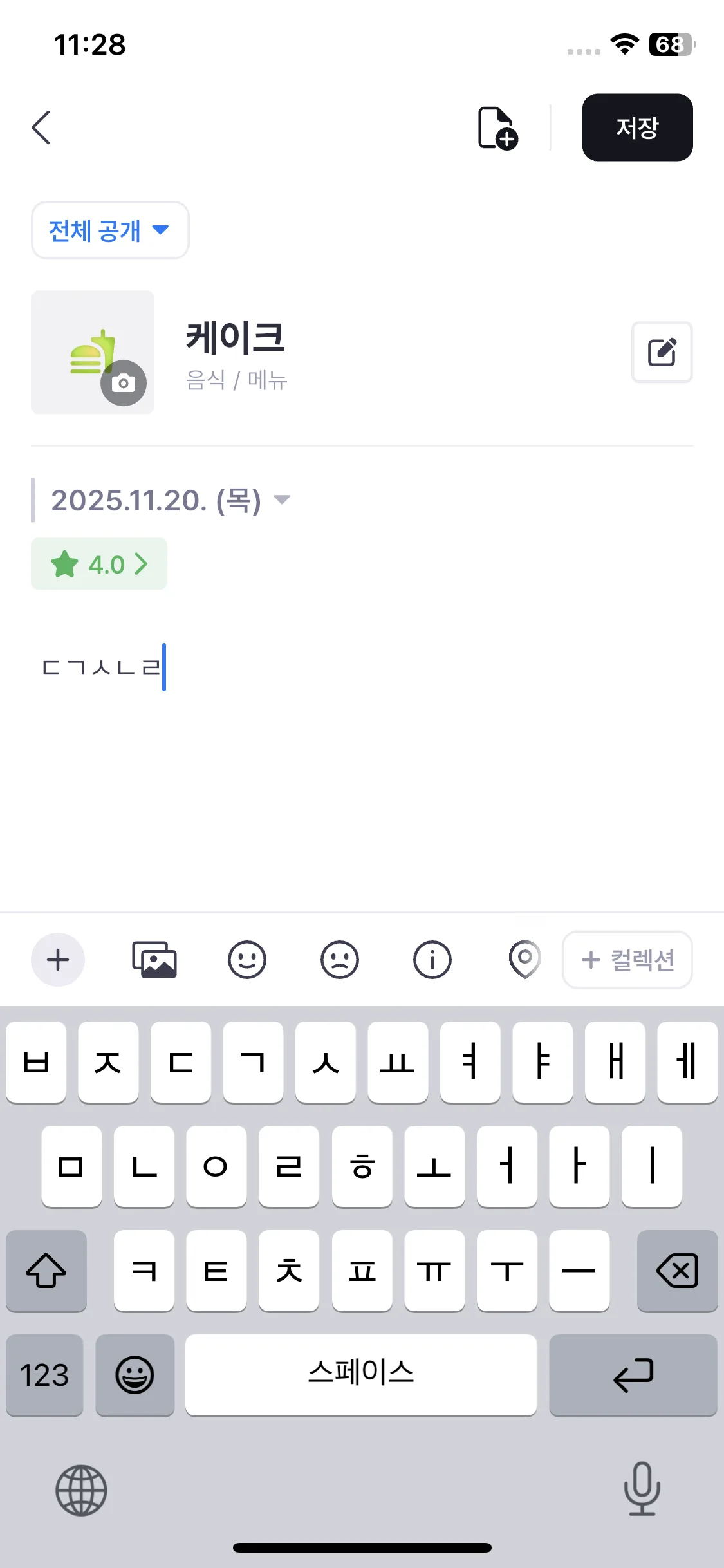This screenshot has height=1568, width=724.
Task: Tap the location pin icon
Action: click(524, 960)
